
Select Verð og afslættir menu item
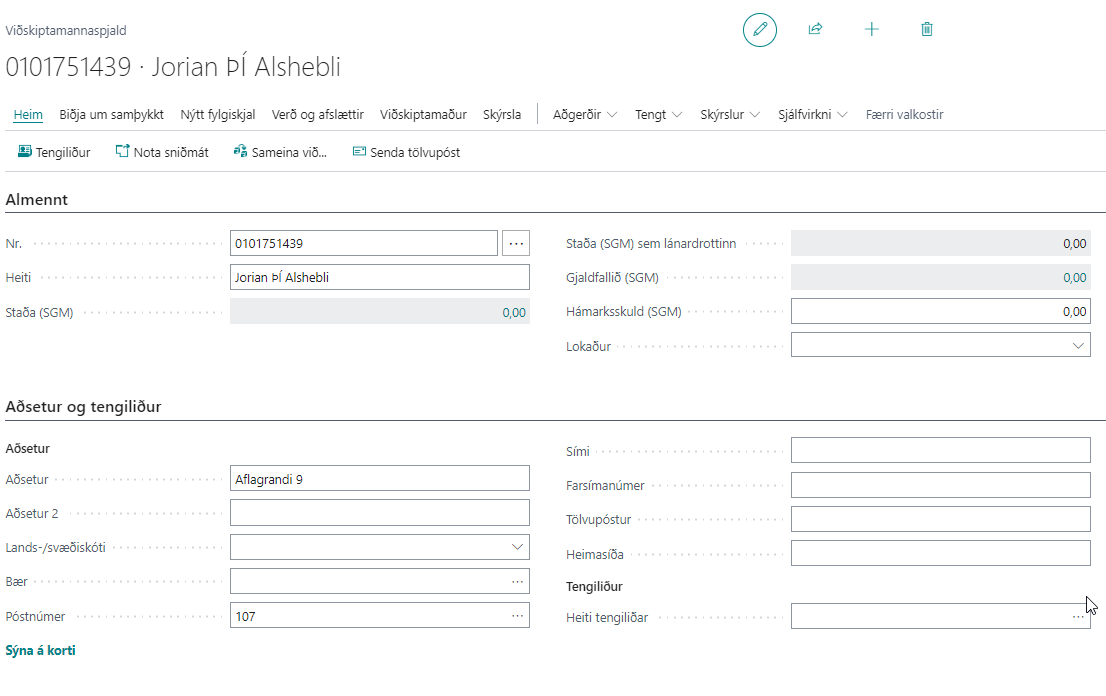317,114
